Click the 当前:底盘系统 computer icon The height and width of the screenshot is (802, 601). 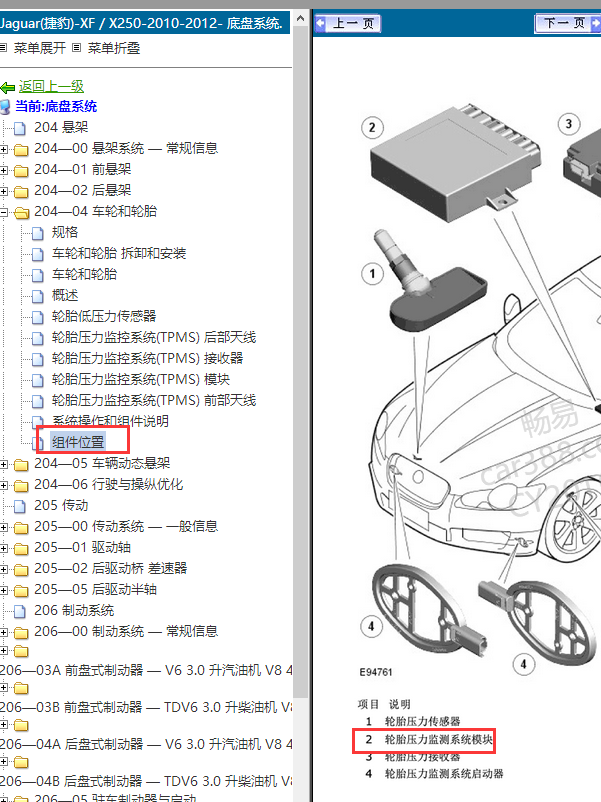5,107
